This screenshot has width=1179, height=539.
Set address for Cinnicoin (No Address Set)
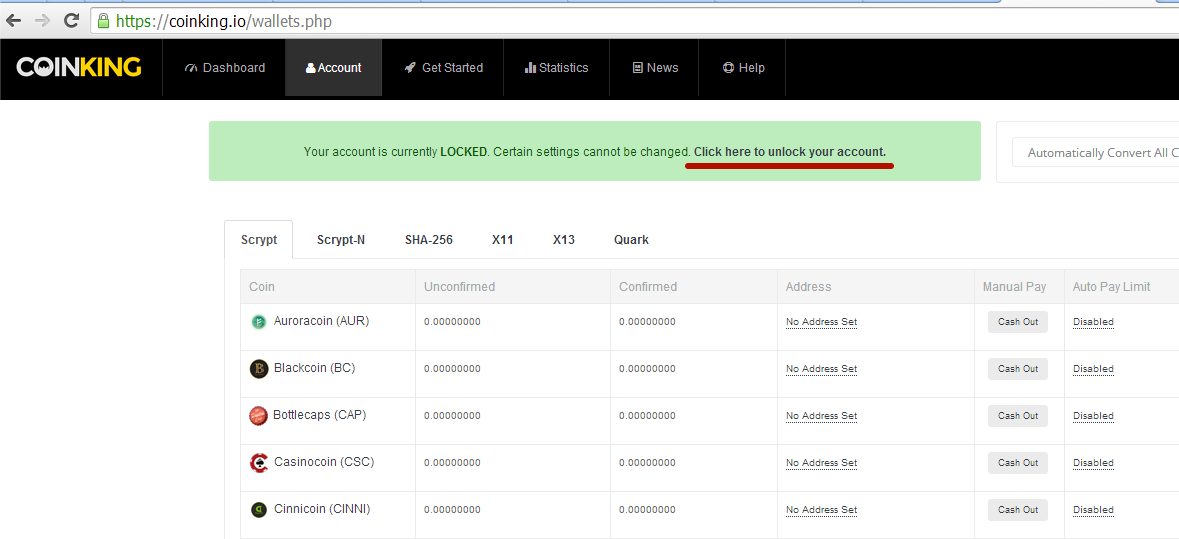pos(821,510)
